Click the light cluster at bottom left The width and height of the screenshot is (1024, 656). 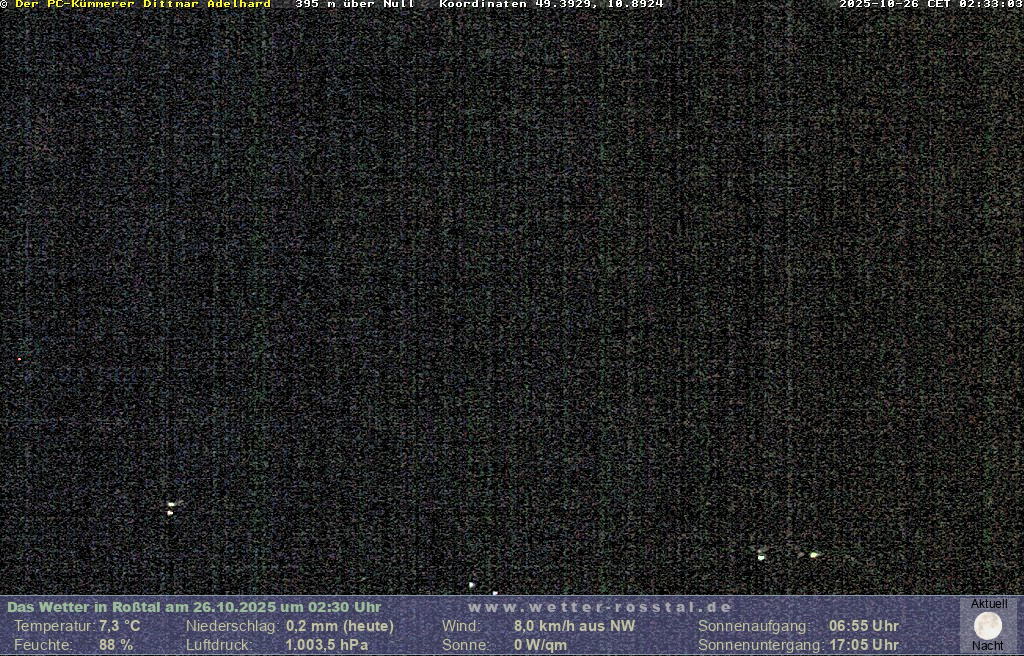tap(171, 508)
